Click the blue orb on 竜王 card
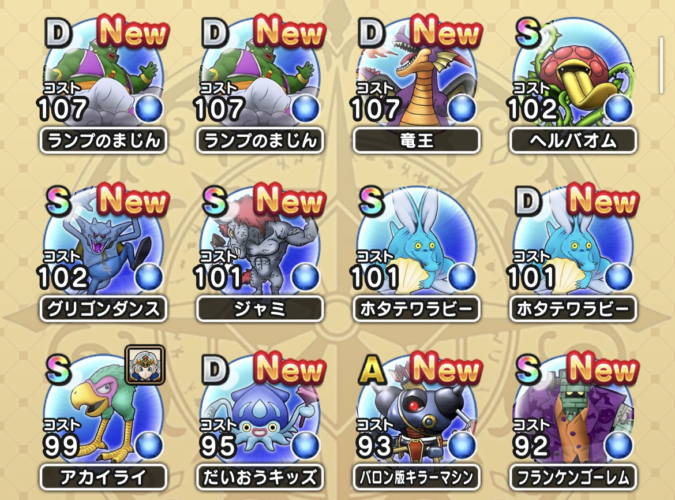 pyautogui.click(x=461, y=109)
